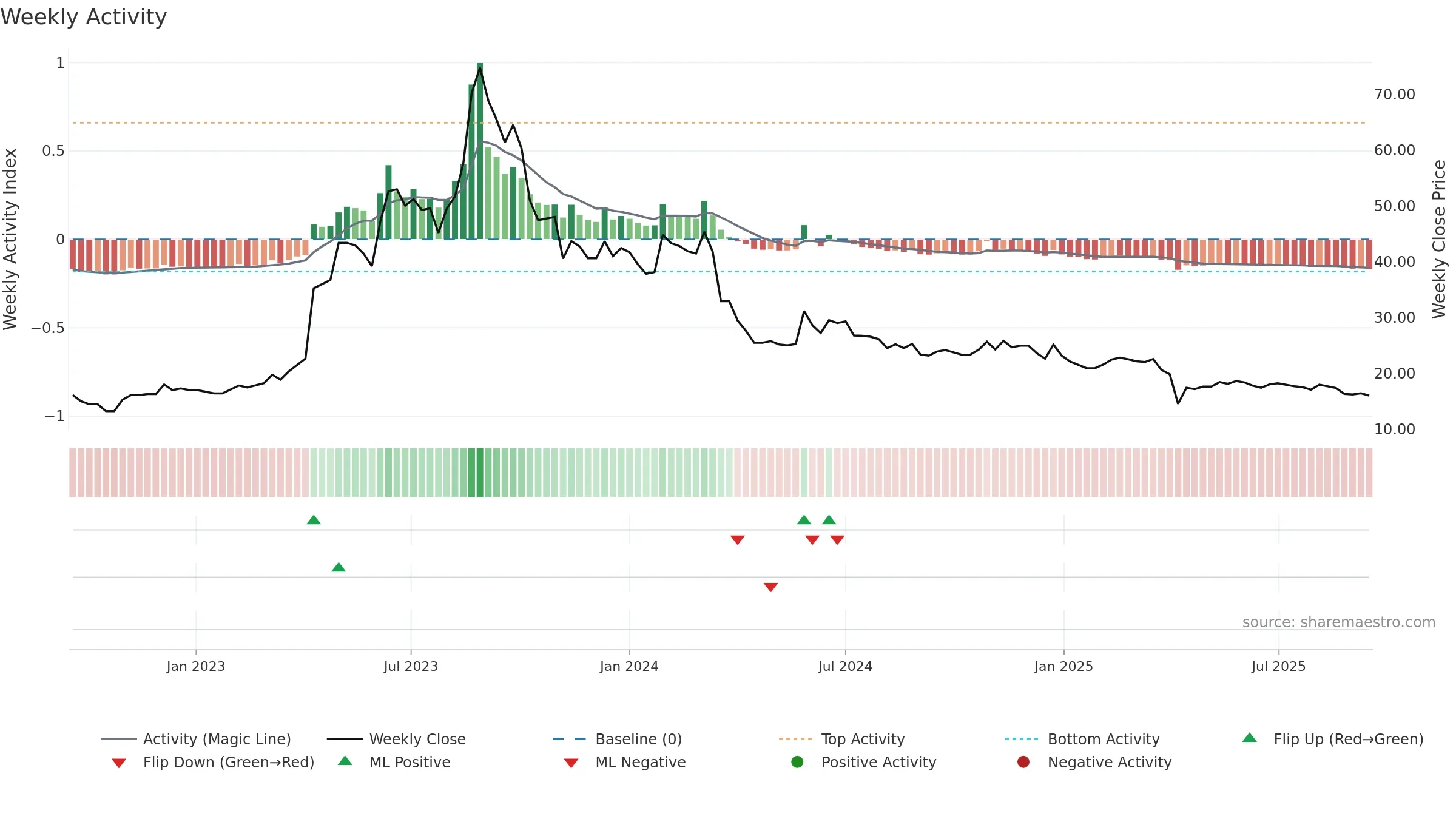Click the gray Magic Line legend line sample
The image size is (1456, 819).
pyautogui.click(x=118, y=739)
